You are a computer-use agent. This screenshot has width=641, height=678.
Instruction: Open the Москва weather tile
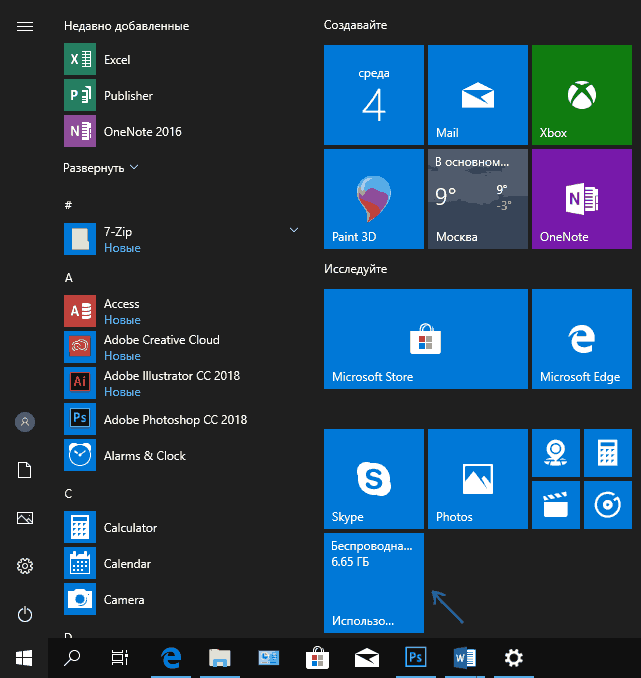(x=478, y=199)
